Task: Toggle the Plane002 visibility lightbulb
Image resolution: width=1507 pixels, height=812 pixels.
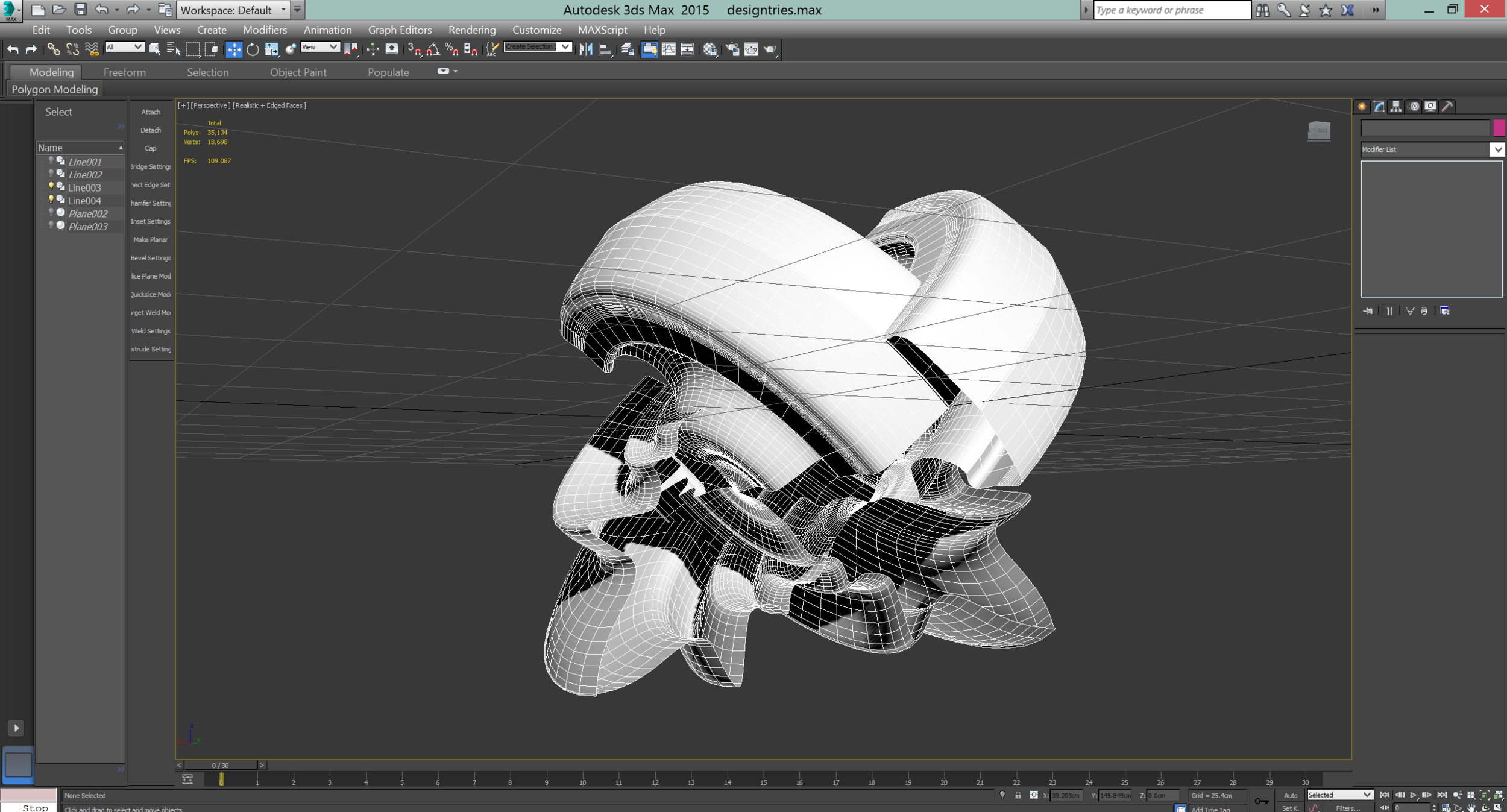Action: (51, 213)
